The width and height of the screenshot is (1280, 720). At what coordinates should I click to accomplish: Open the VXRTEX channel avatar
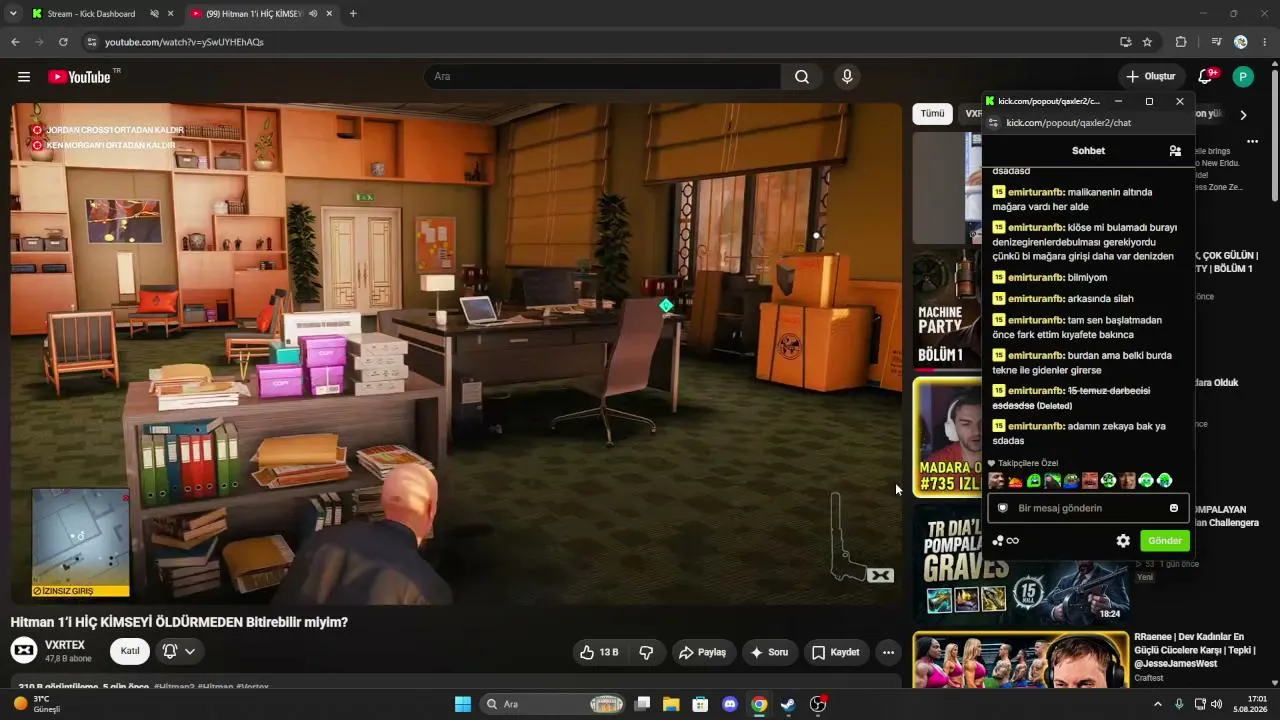[x=24, y=651]
